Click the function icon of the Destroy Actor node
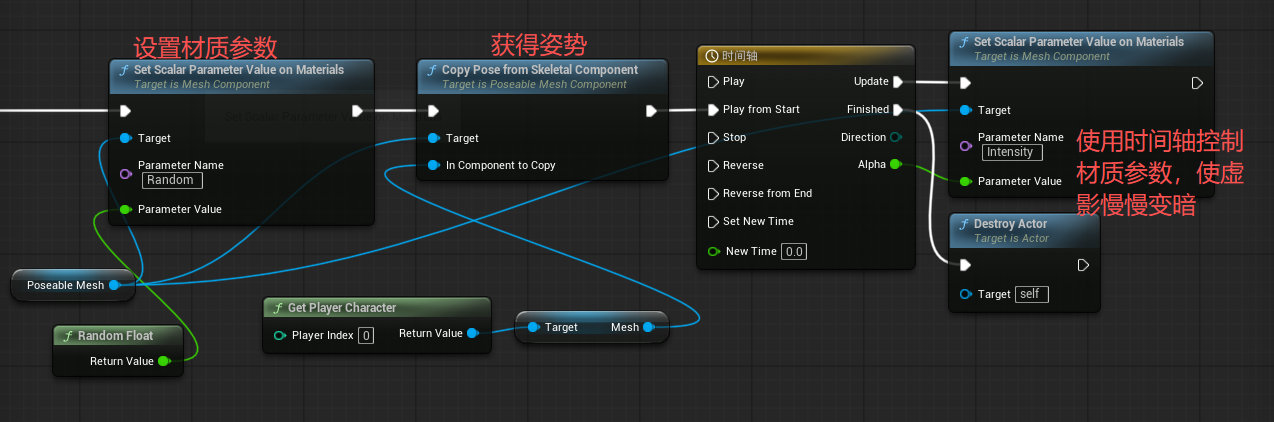Viewport: 1274px width, 422px height. pos(964,224)
